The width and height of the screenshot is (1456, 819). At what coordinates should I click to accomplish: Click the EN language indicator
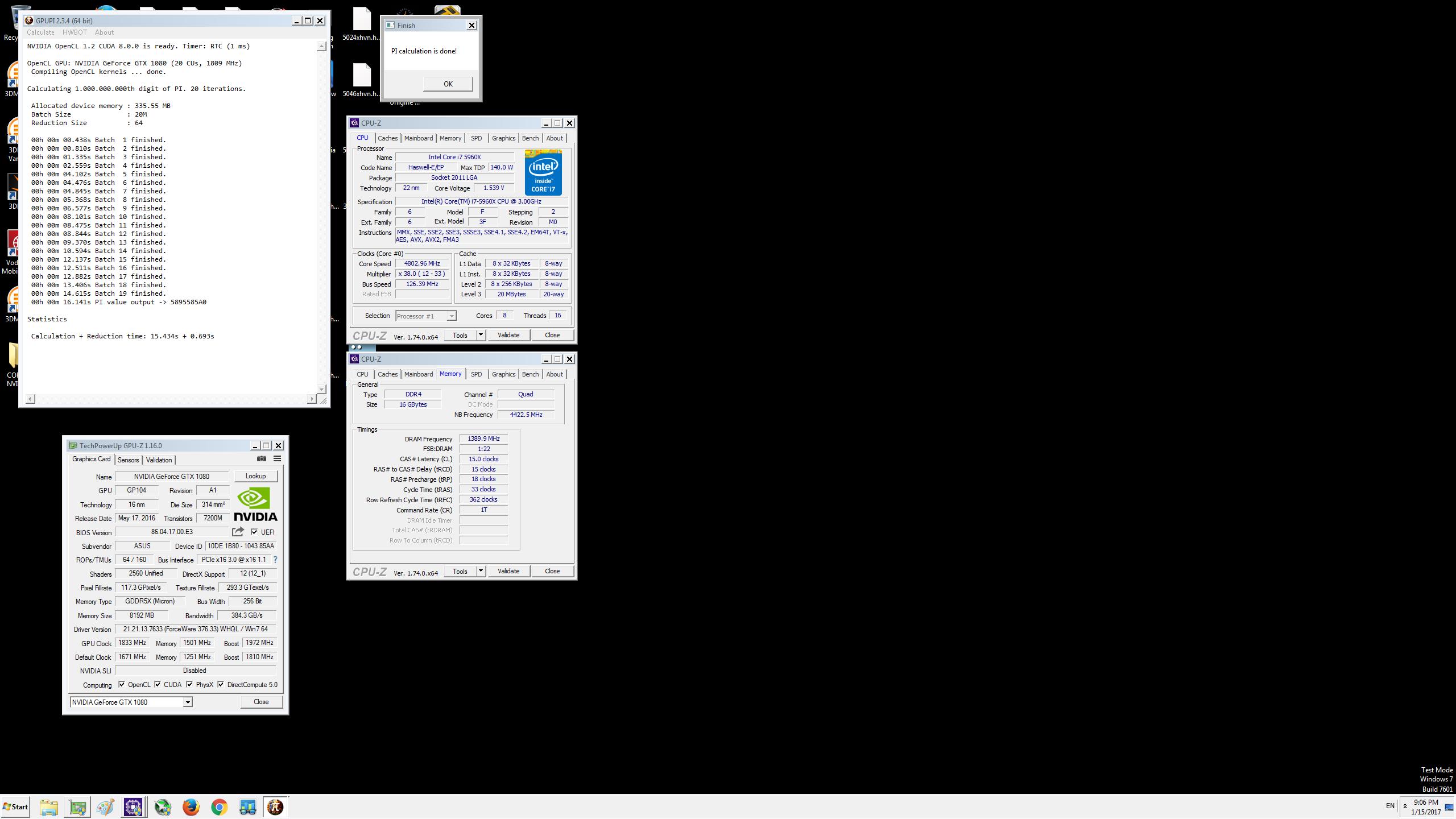click(1390, 806)
